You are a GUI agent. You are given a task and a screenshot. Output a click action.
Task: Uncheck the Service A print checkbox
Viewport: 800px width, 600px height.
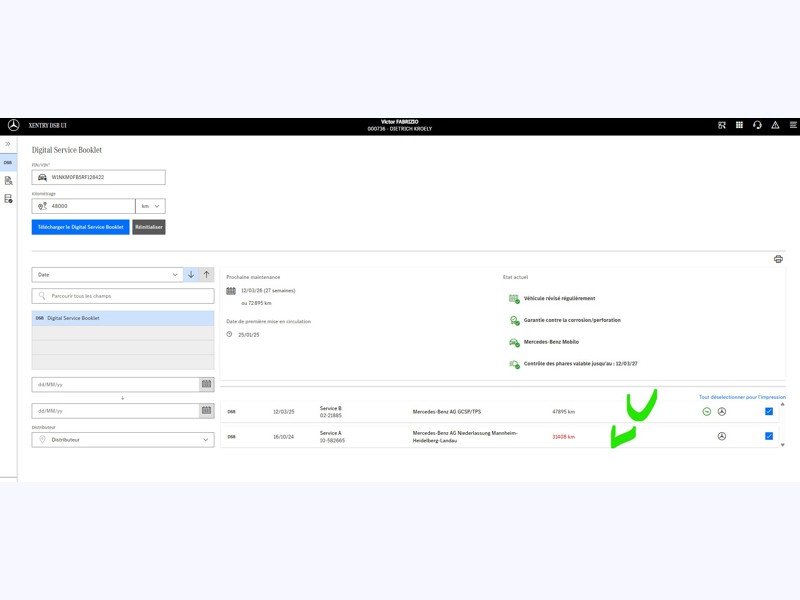coord(769,436)
